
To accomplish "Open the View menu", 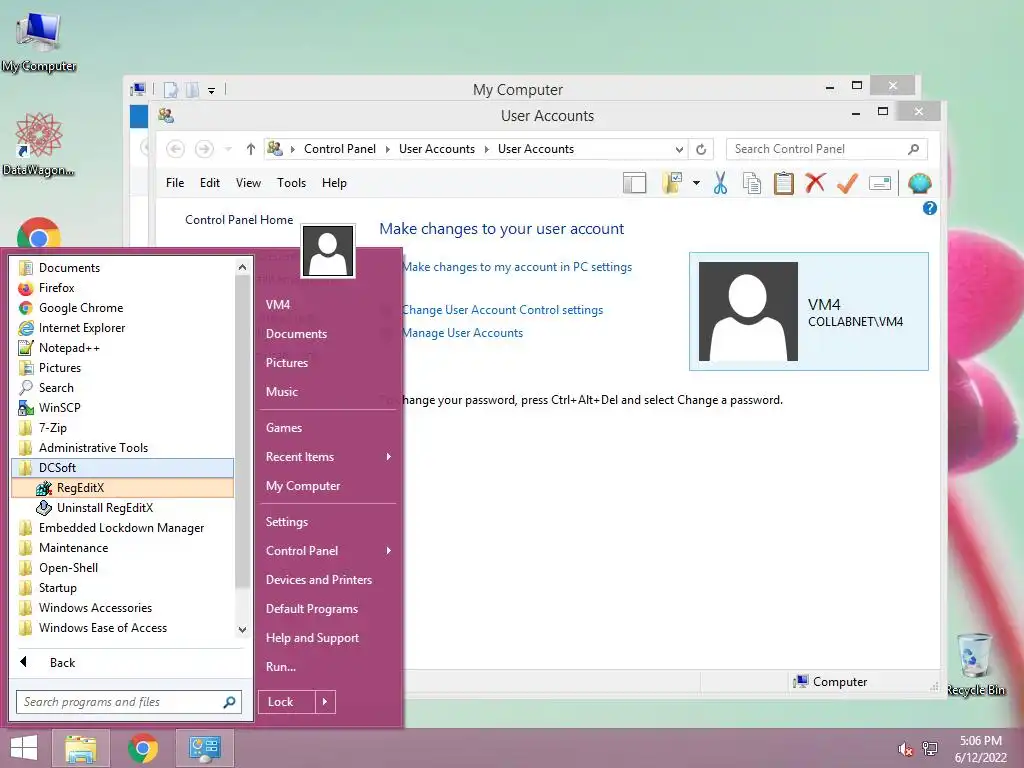I will 248,184.
